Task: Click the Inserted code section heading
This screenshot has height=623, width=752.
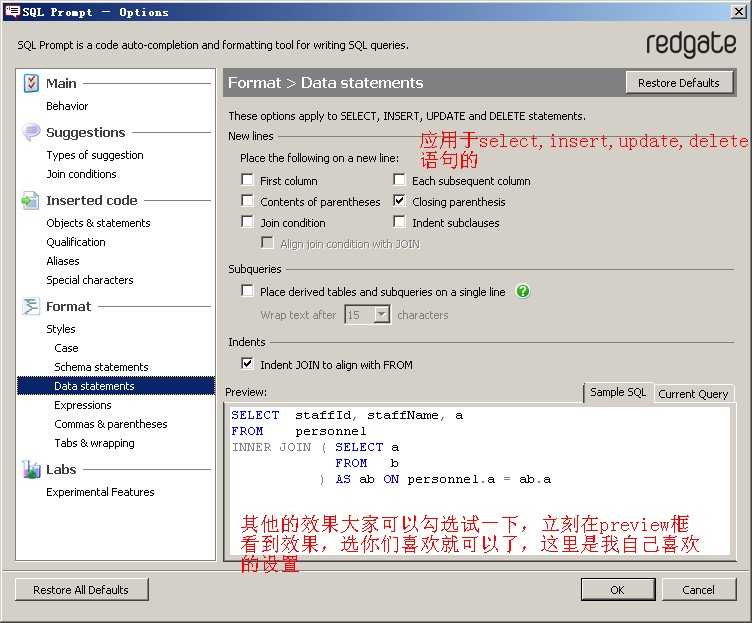Action: [92, 200]
